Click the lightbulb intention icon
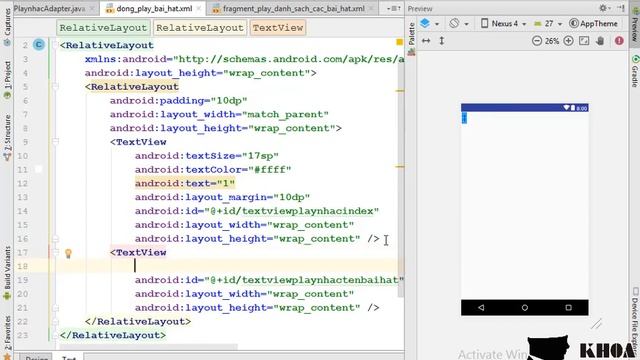 [68, 253]
